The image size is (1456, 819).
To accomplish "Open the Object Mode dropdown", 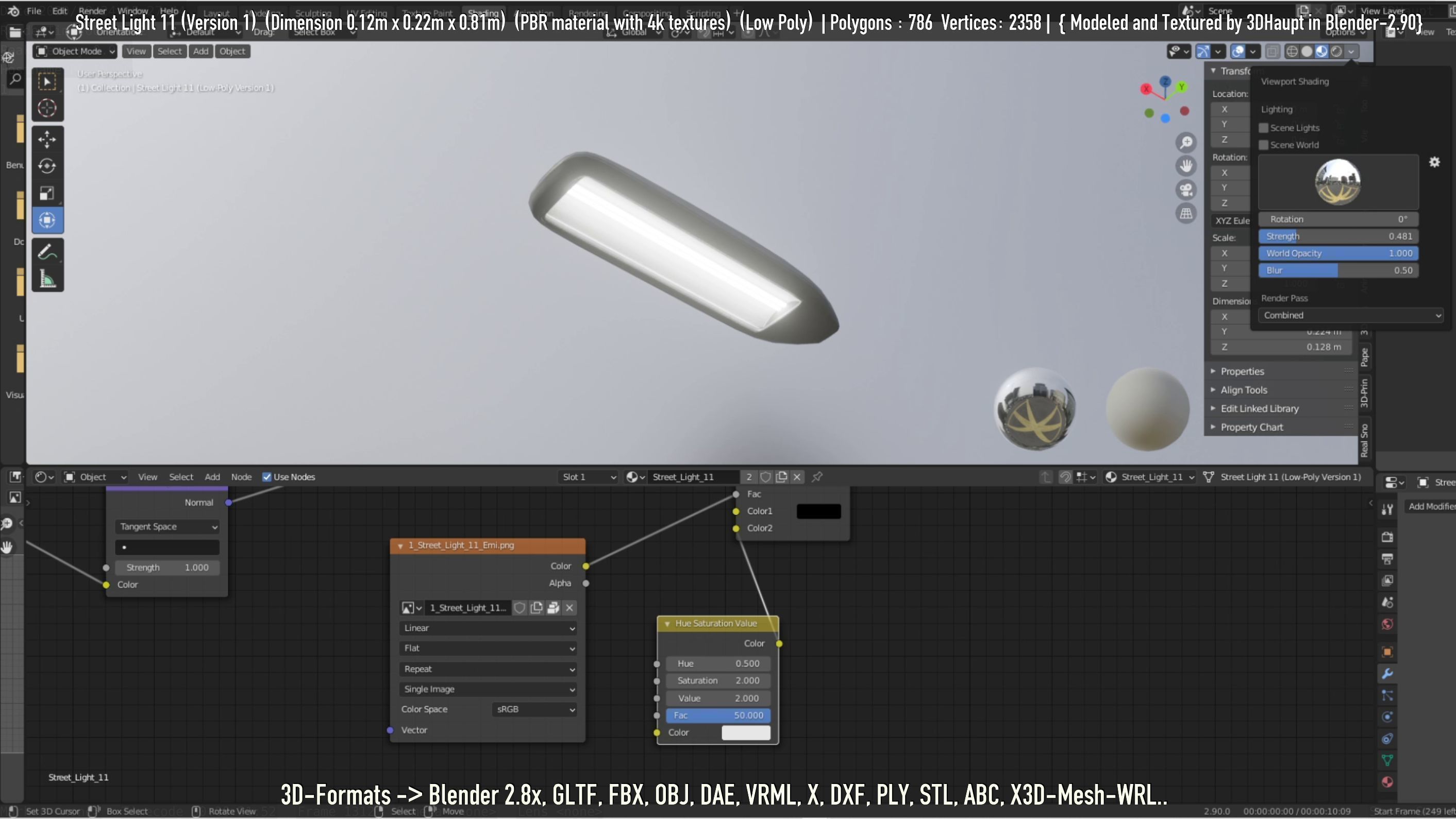I will pos(75,52).
